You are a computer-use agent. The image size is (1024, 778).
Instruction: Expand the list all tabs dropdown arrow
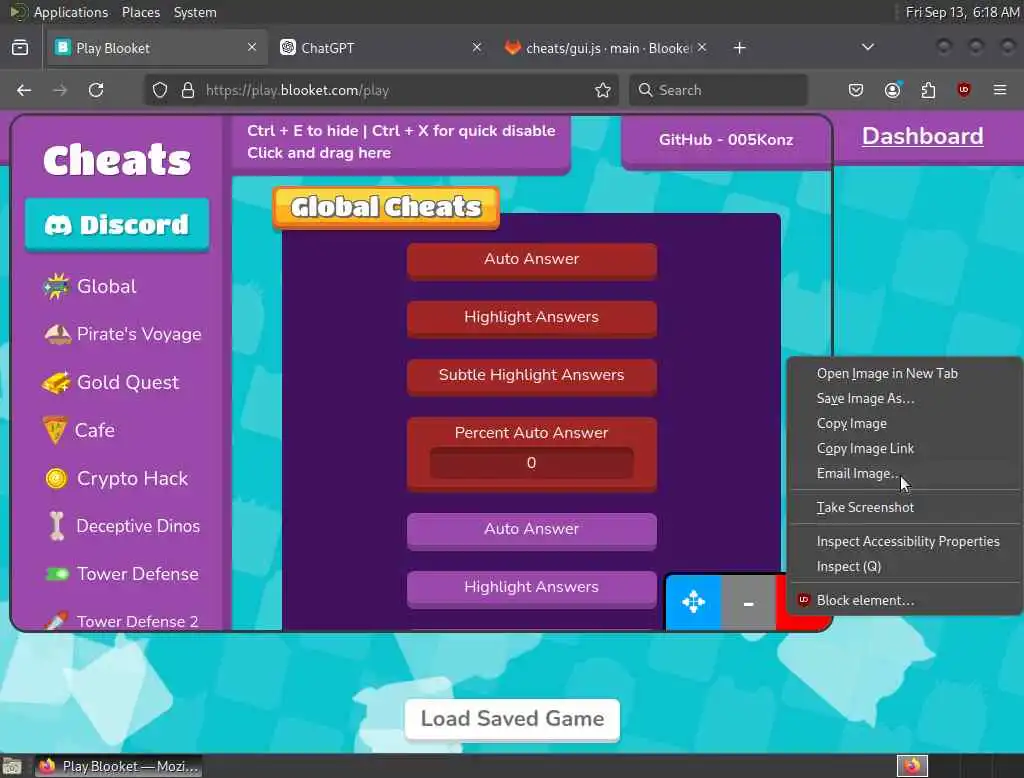[867, 47]
